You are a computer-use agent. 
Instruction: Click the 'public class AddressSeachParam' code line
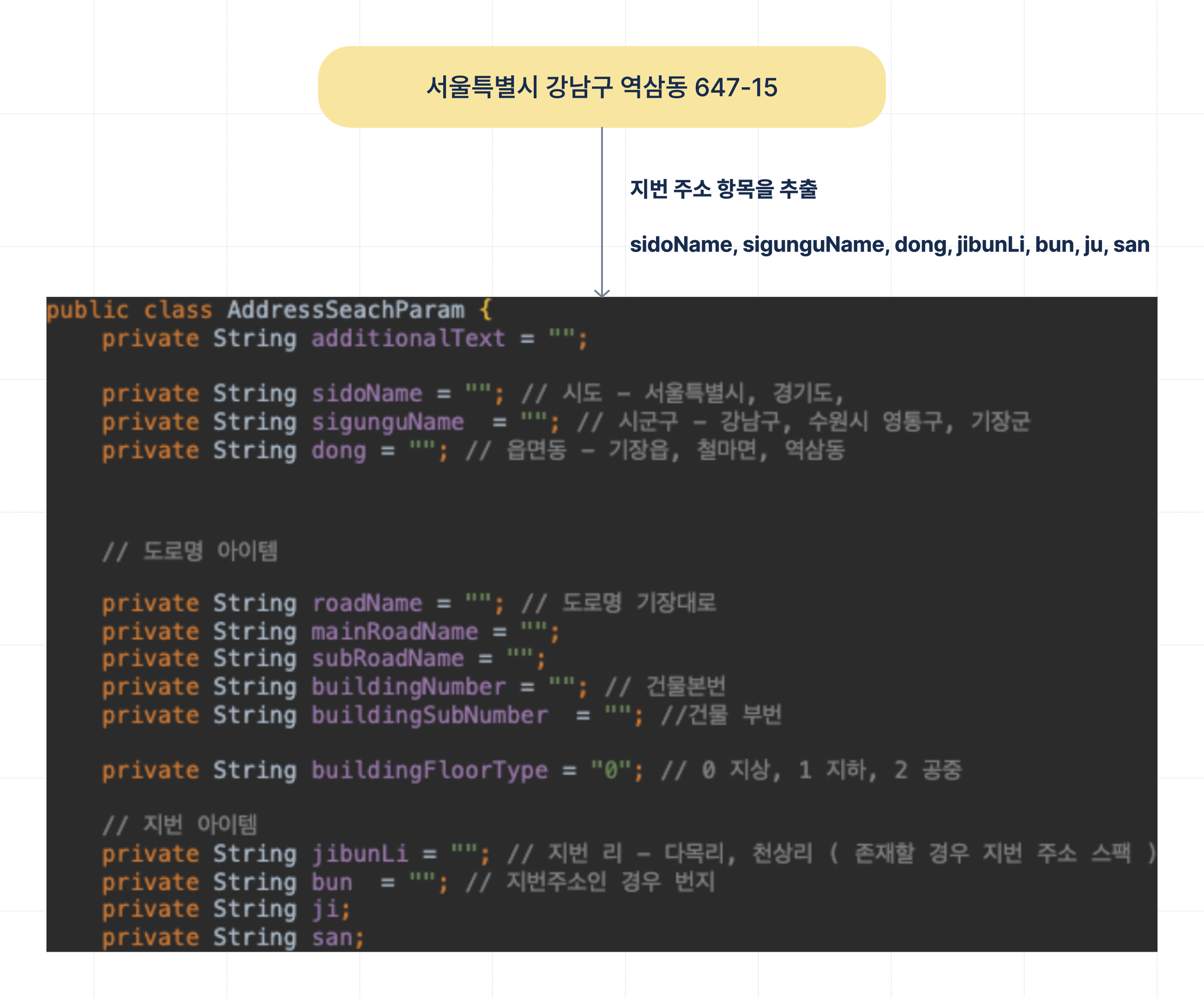269,310
